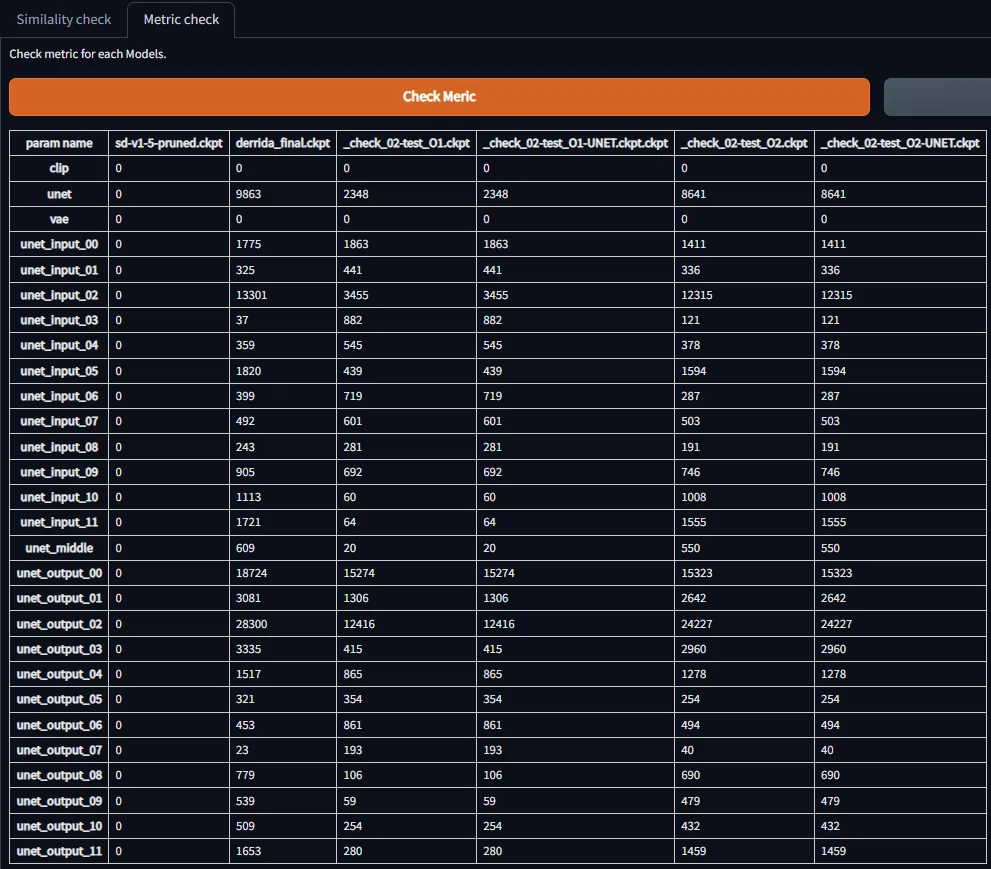Click the 37 cell for unet_input_03
The image size is (991, 869).
283,320
